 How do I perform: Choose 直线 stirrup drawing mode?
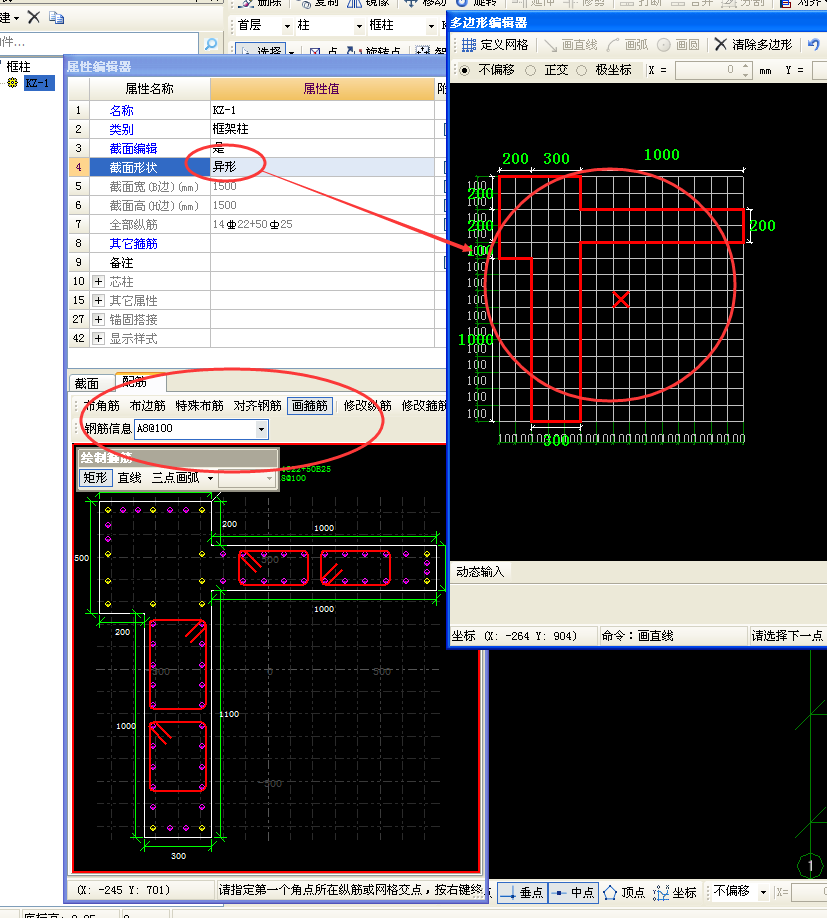(x=129, y=478)
